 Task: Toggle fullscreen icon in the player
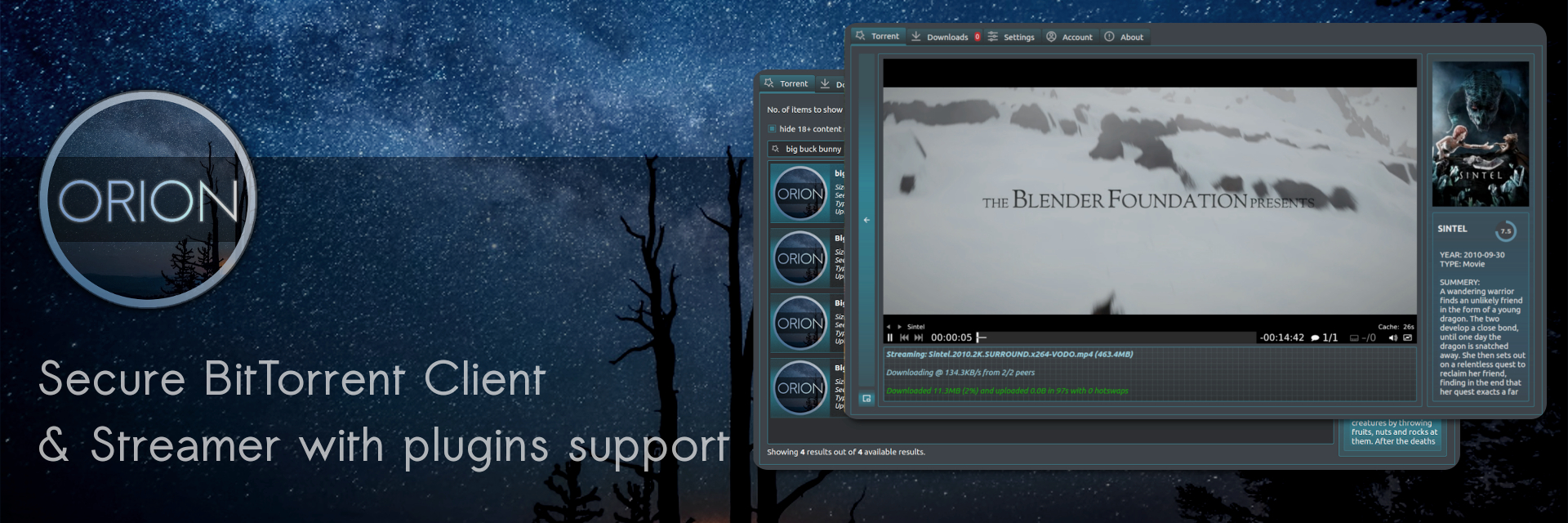coord(1408,337)
